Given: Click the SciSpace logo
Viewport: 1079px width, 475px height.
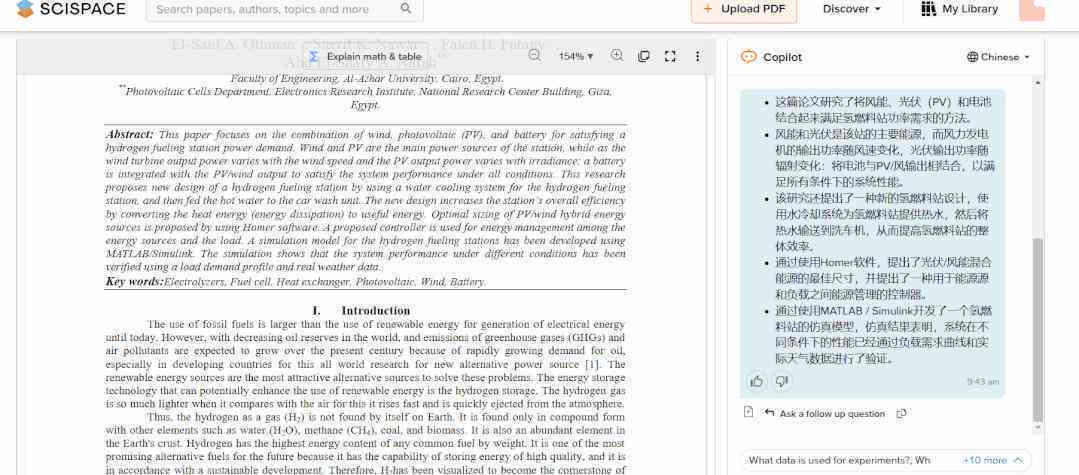Looking at the screenshot, I should tap(71, 9).
